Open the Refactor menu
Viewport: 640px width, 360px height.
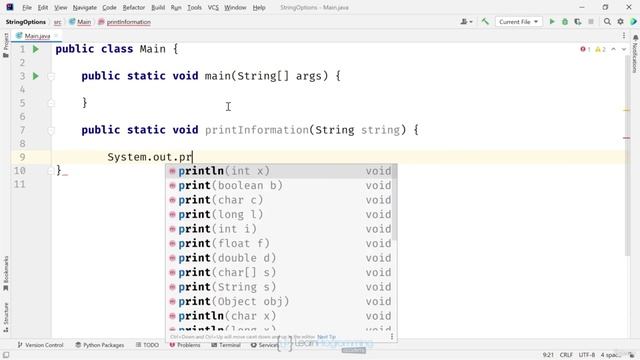[133, 7]
